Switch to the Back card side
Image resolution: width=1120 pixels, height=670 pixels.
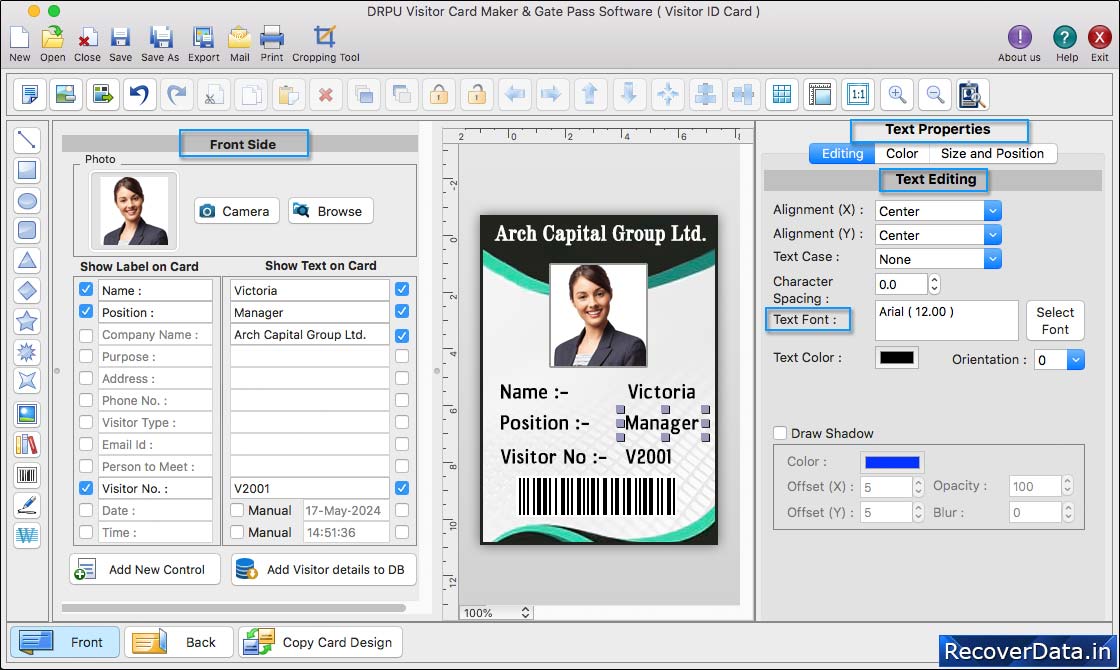pos(179,642)
